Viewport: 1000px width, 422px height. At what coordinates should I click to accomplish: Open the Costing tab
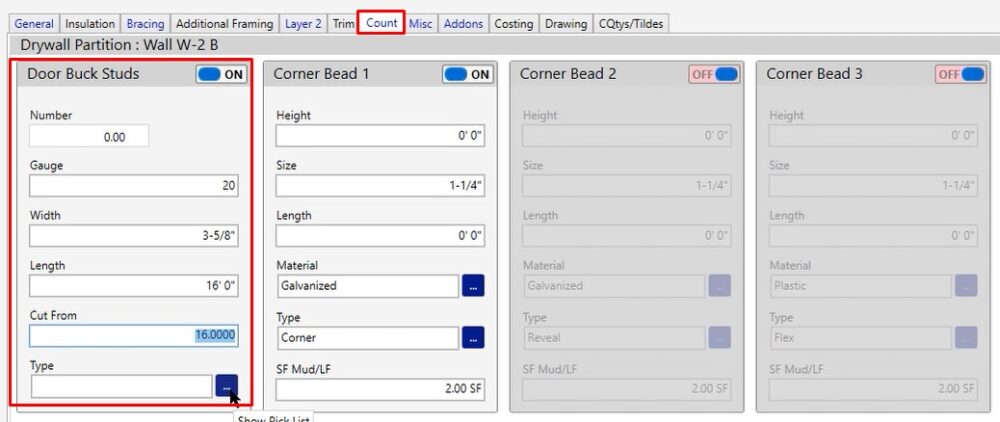coord(514,23)
